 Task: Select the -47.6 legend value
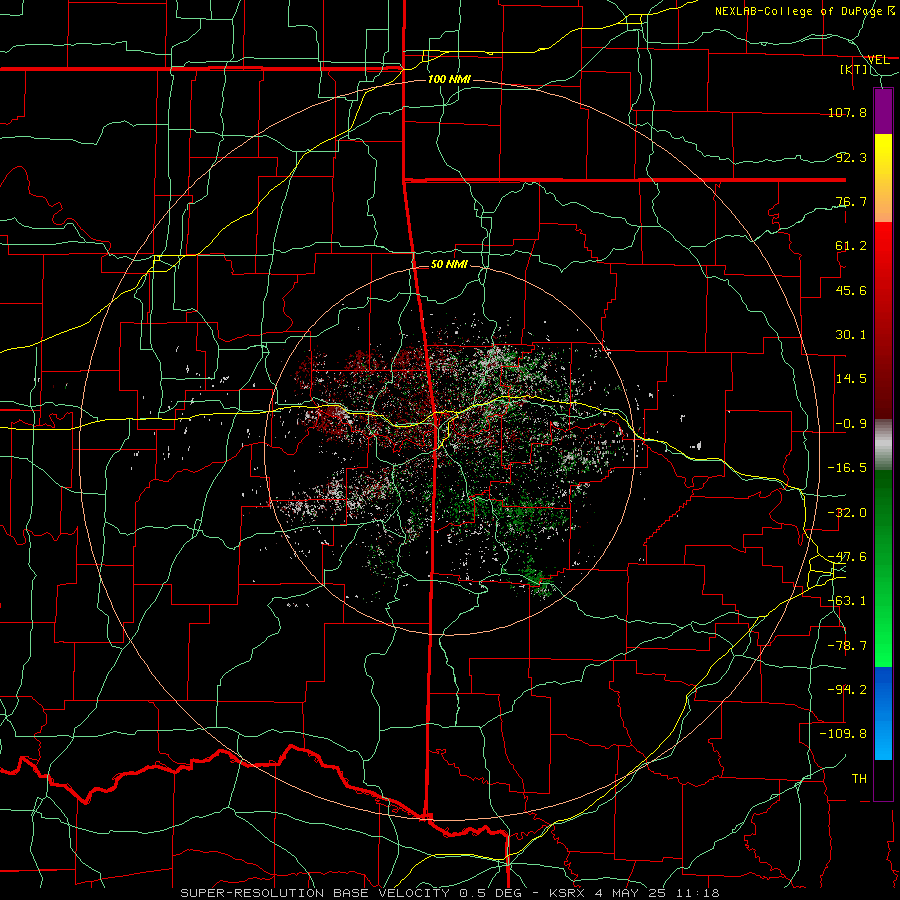click(x=847, y=557)
